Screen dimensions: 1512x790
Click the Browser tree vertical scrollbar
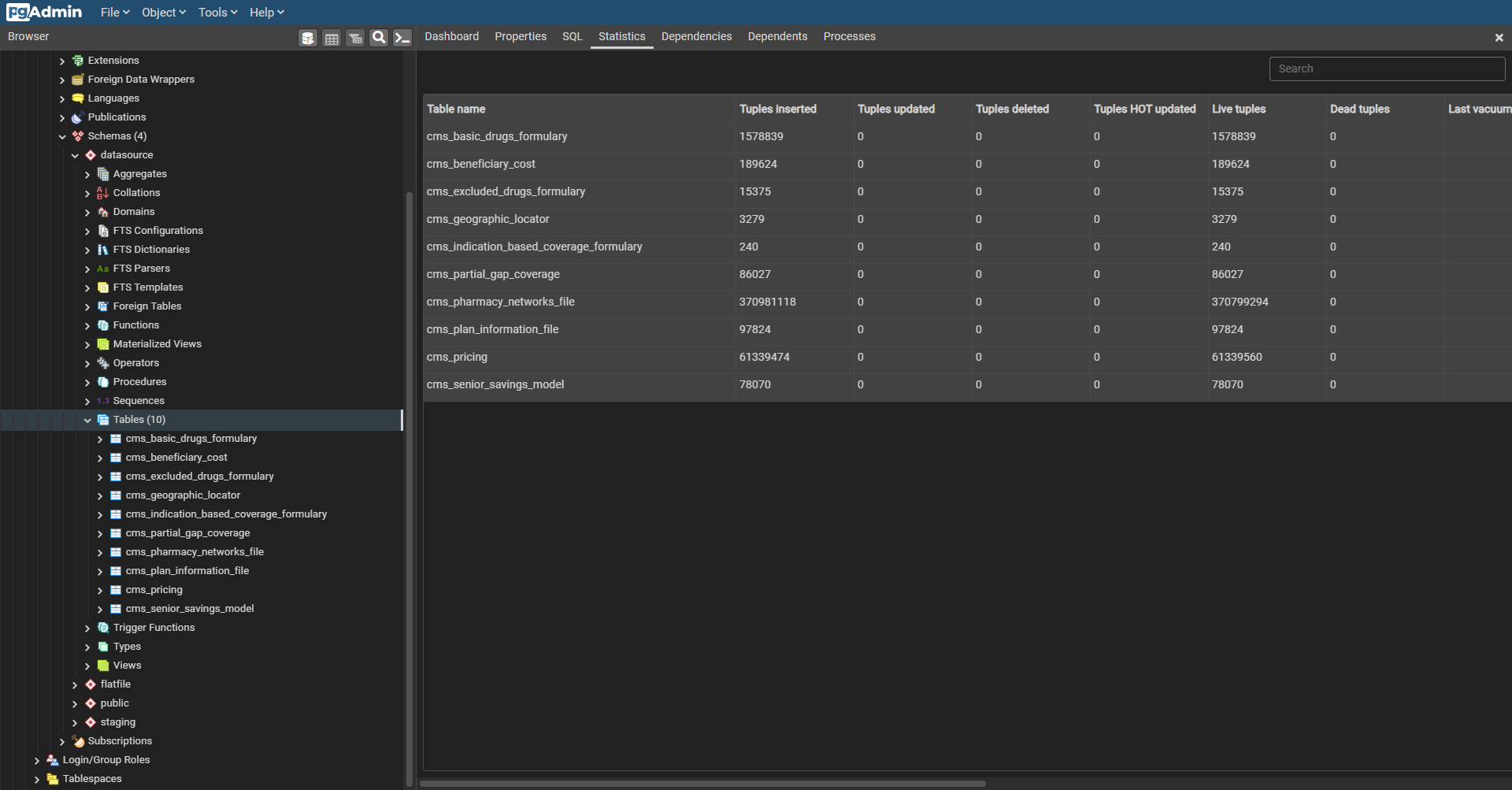(409, 488)
